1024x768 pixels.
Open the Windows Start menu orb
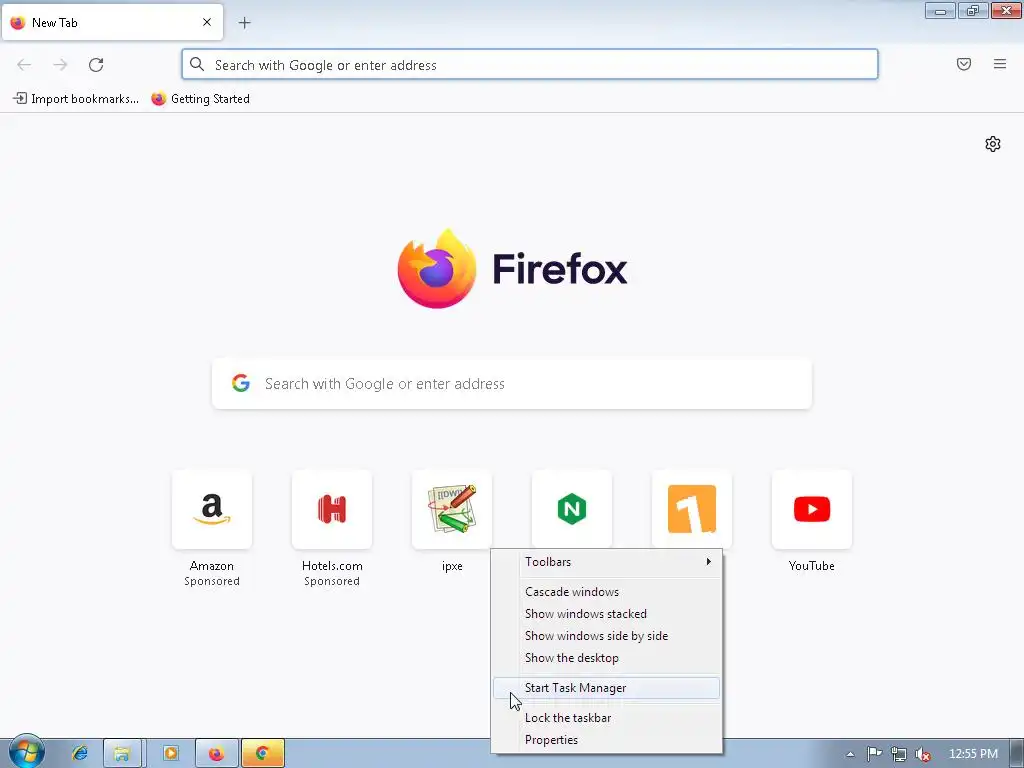click(x=27, y=752)
